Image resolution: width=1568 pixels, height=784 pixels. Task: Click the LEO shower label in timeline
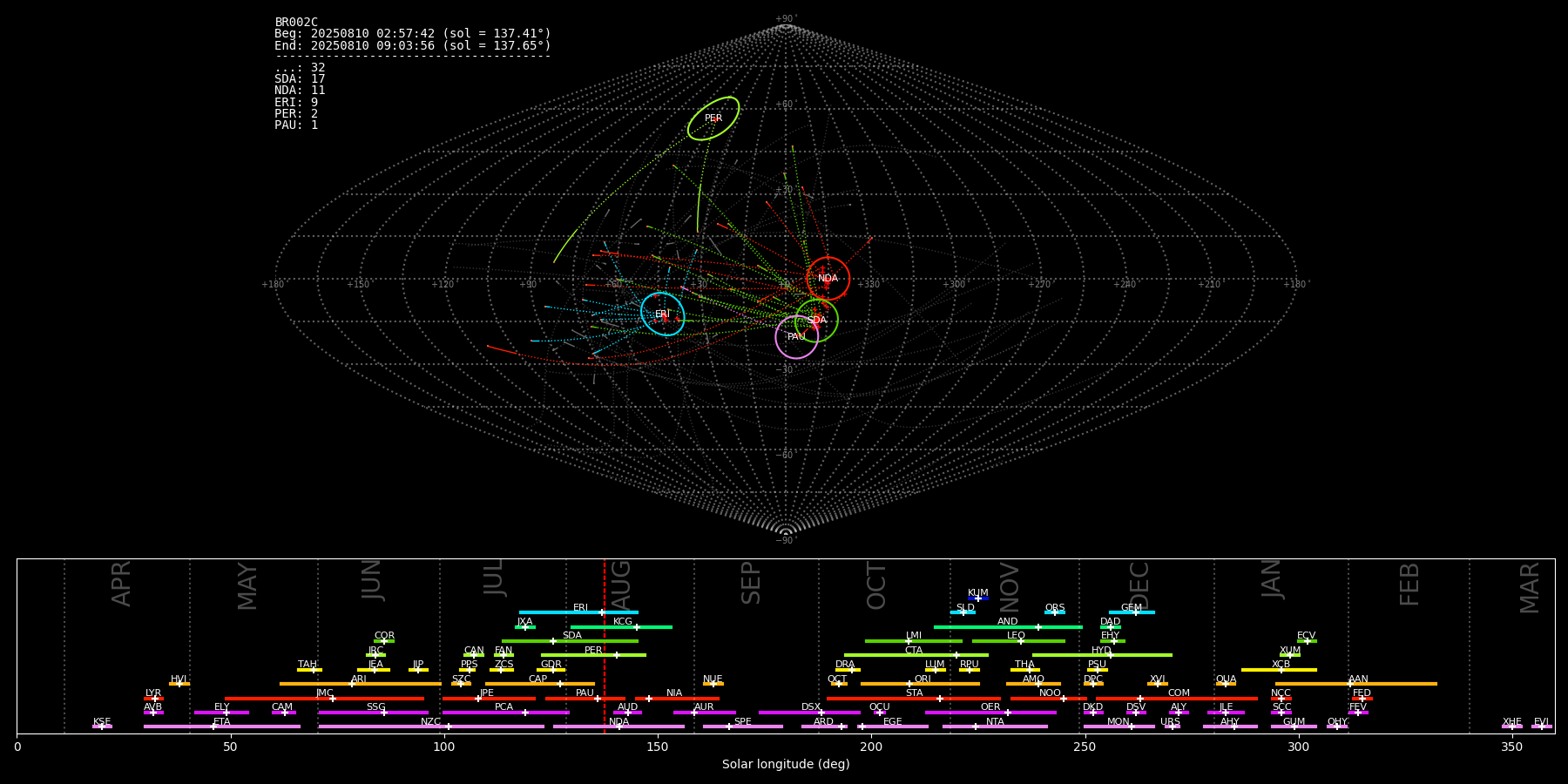tap(1016, 636)
